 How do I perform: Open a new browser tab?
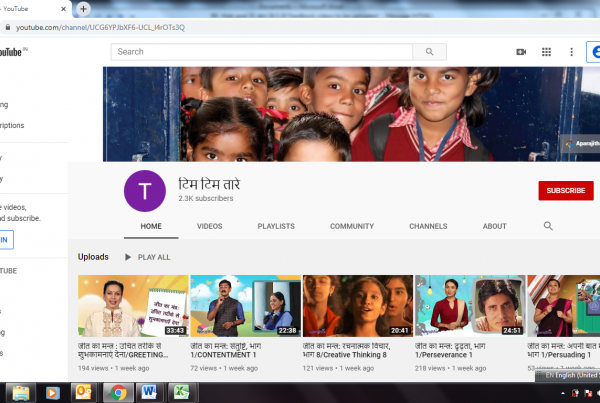(x=83, y=9)
